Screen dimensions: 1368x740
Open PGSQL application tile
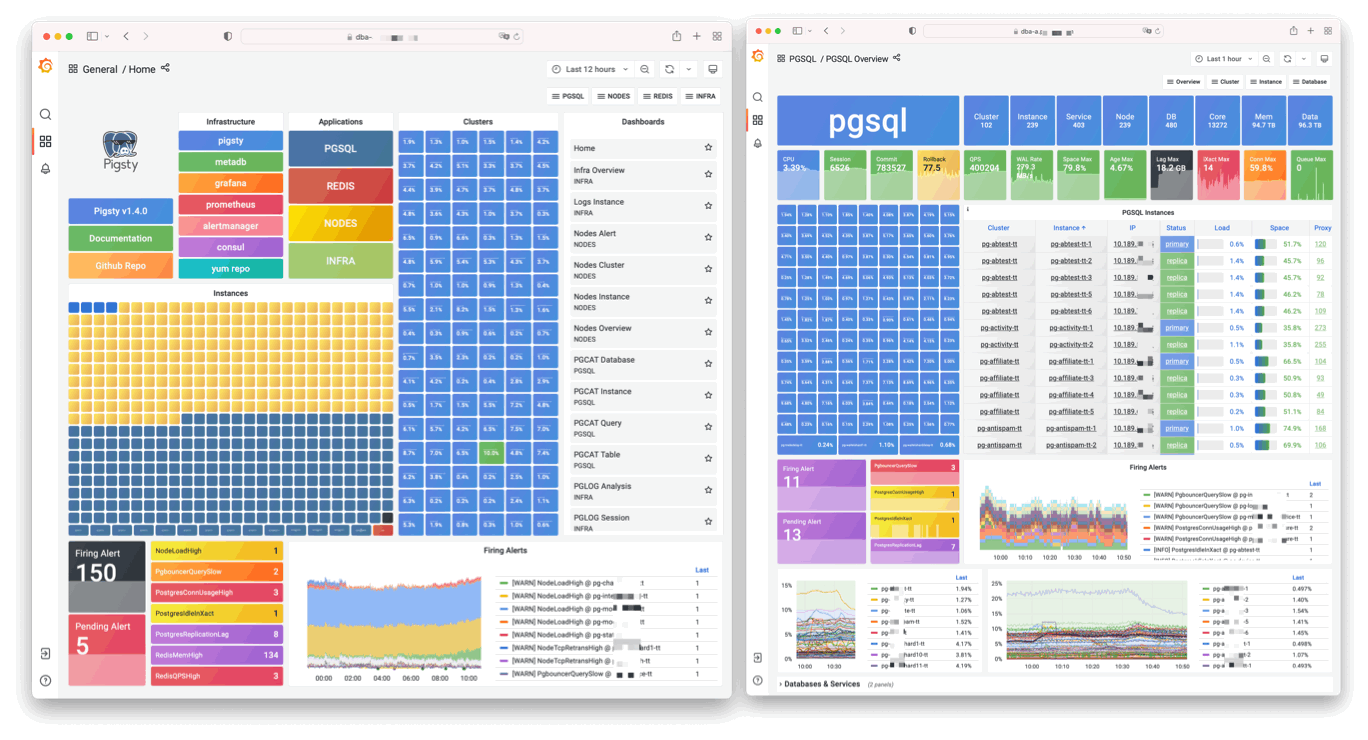pyautogui.click(x=341, y=148)
